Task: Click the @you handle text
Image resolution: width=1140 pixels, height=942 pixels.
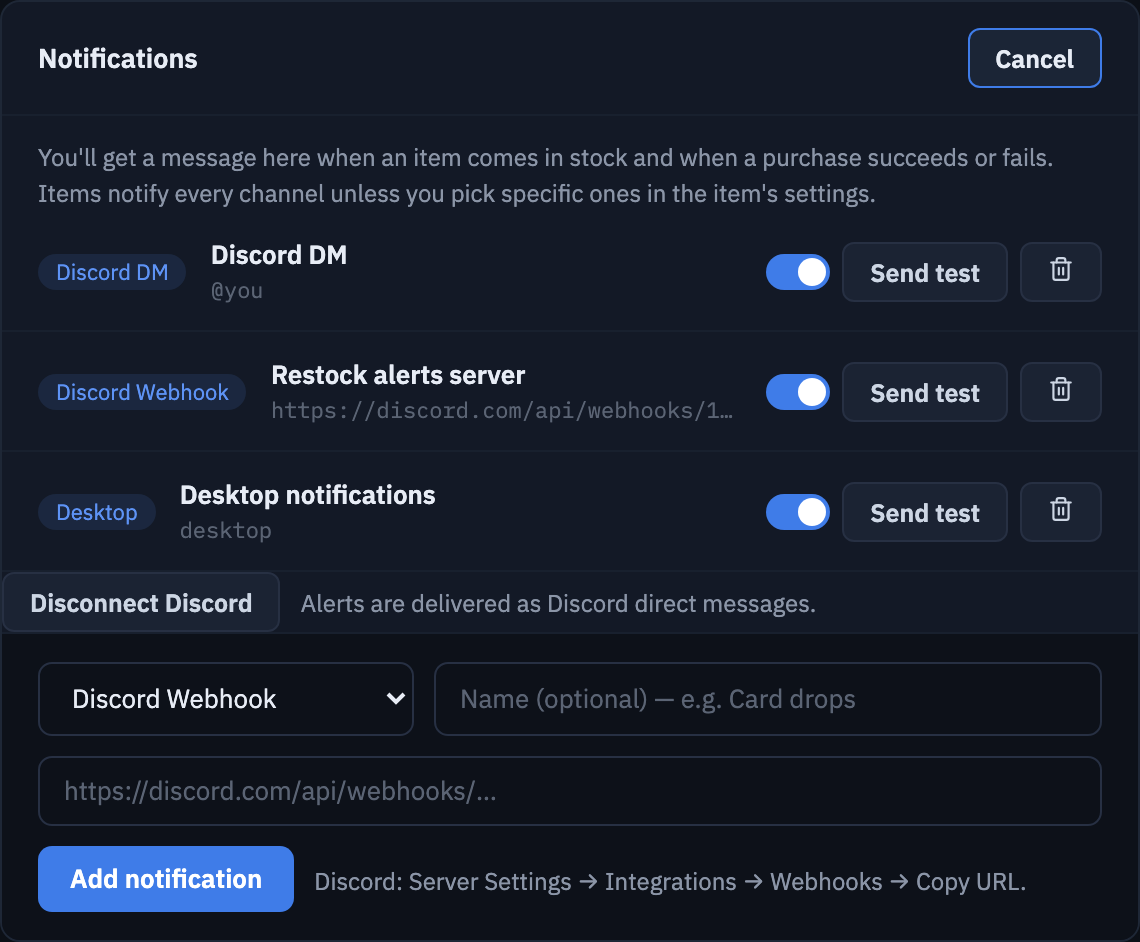Action: 237,291
